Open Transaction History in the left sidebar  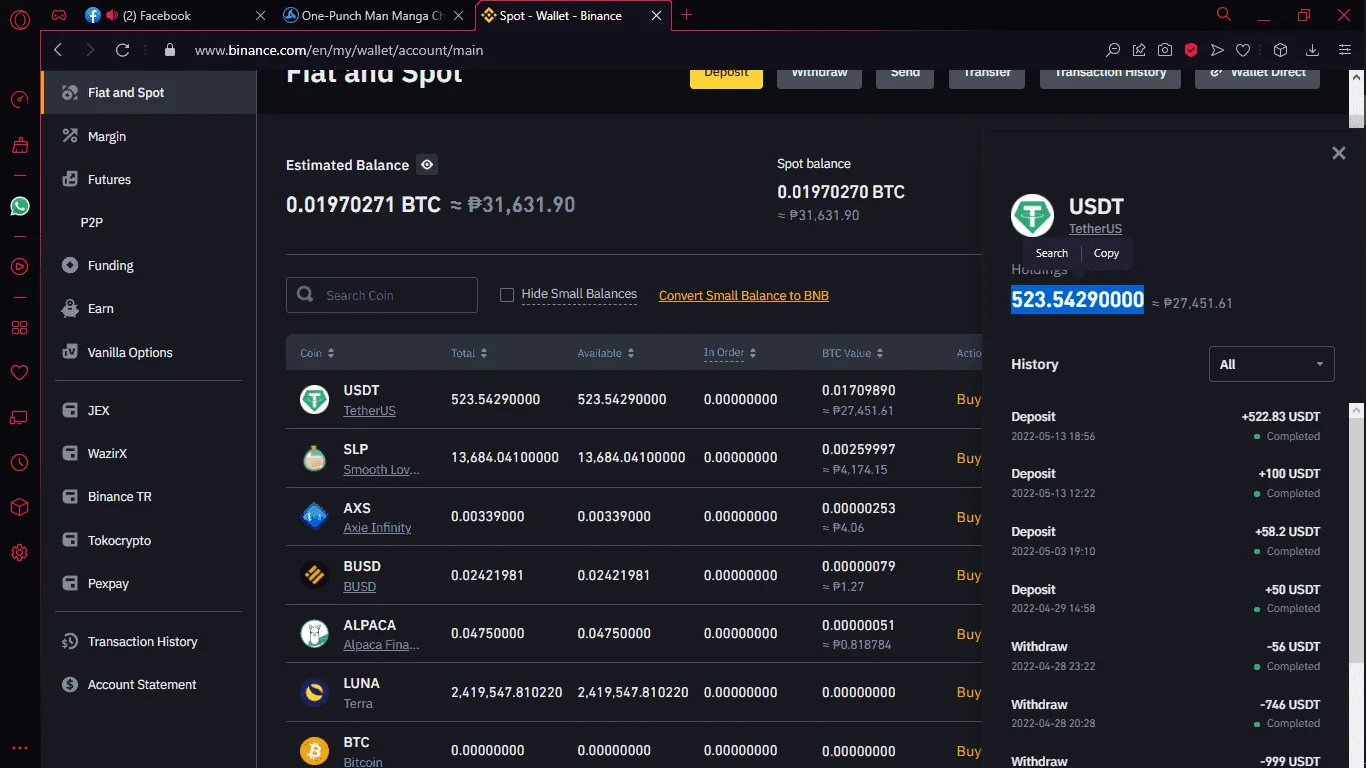(x=149, y=642)
